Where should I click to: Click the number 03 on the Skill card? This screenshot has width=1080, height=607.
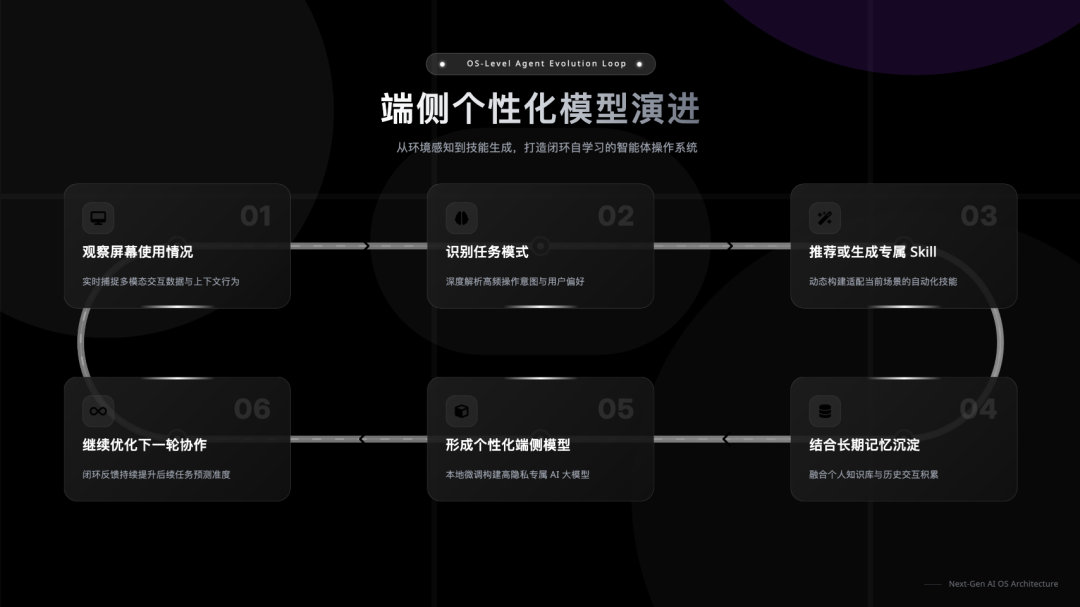click(978, 216)
